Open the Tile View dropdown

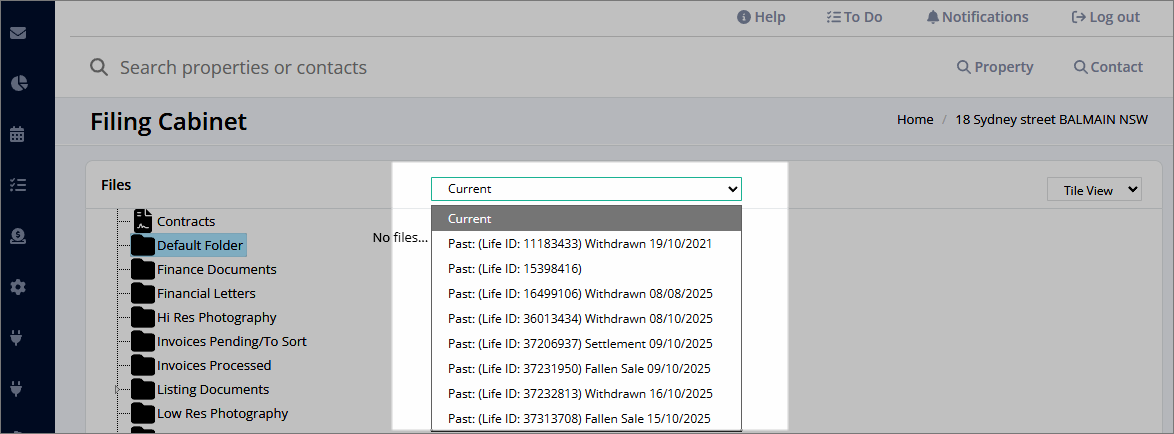1094,190
